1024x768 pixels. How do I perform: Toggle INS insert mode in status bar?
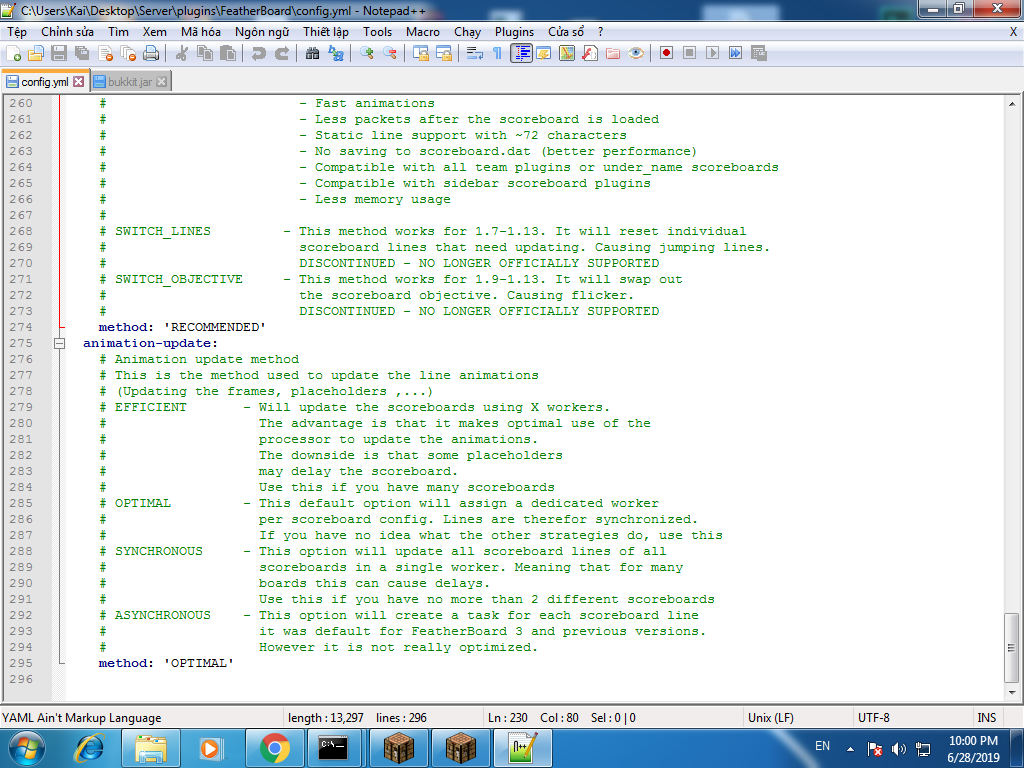(x=986, y=718)
